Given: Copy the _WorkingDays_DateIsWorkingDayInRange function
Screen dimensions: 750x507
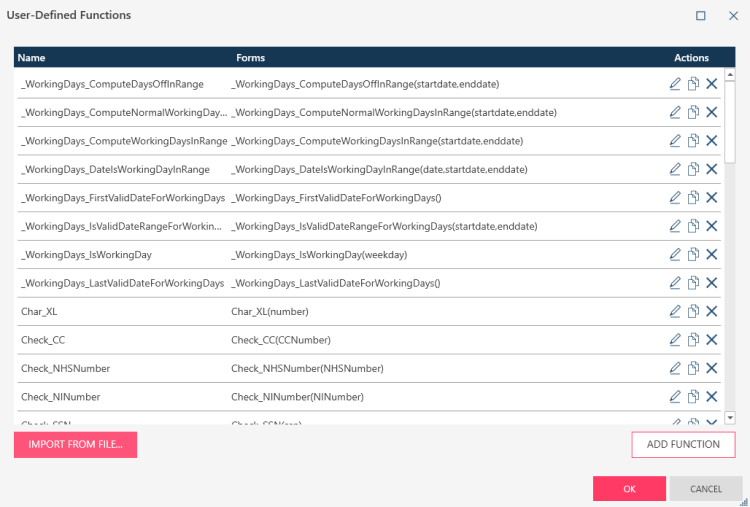Looking at the screenshot, I should [x=693, y=169].
